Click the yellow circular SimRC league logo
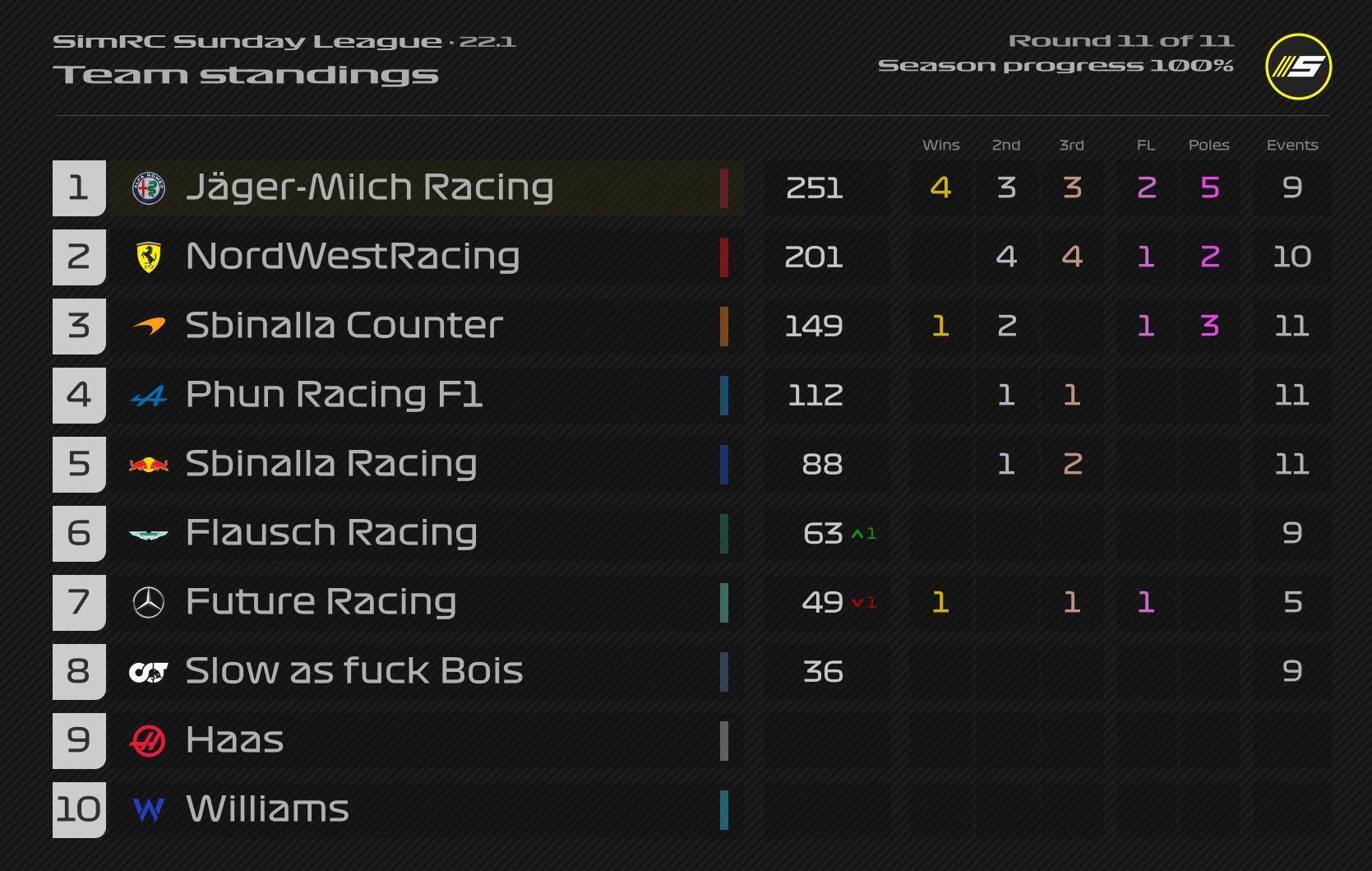The height and width of the screenshot is (871, 1372). pos(1299,67)
